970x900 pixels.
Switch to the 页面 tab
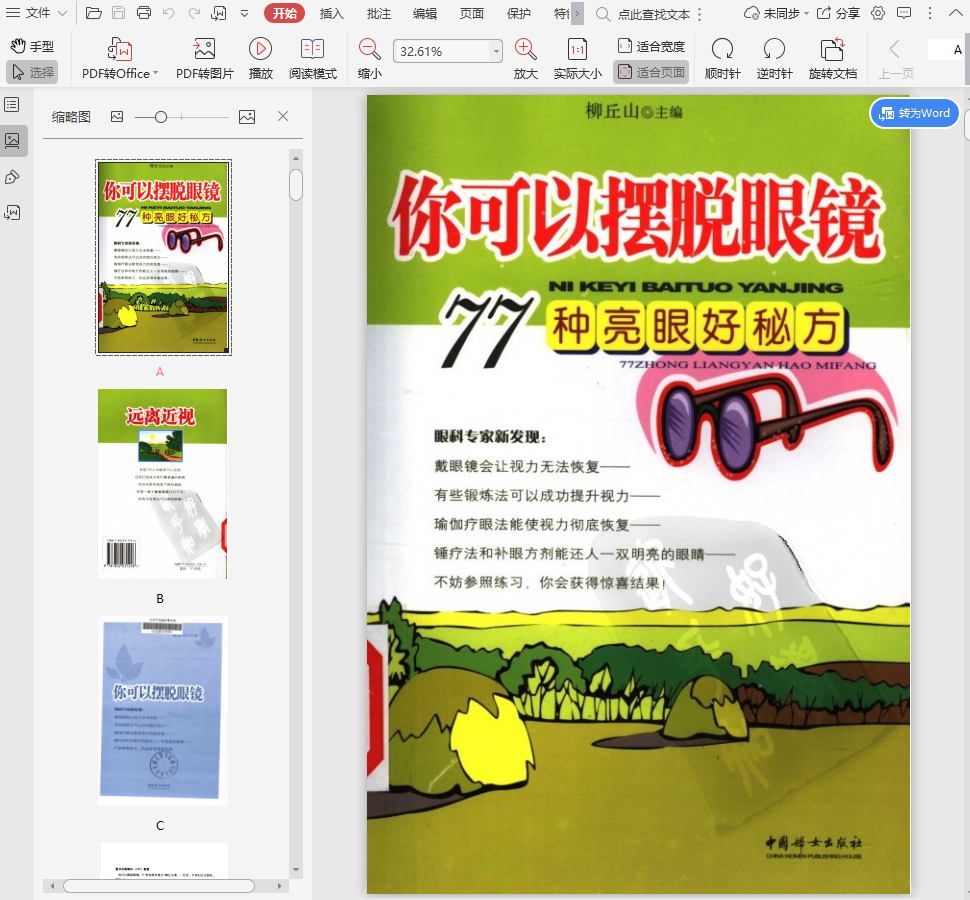click(471, 13)
